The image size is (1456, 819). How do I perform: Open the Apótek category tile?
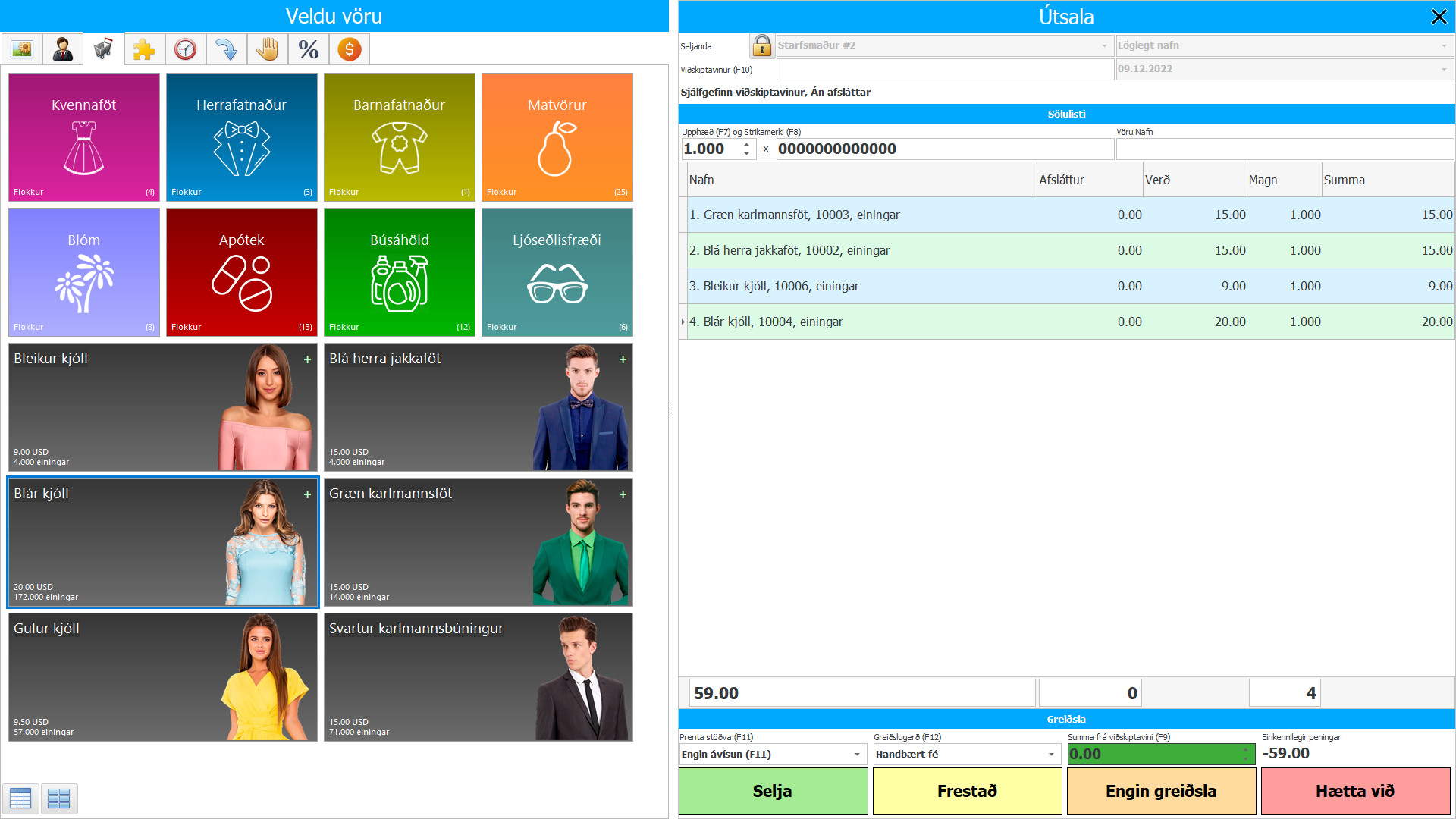(241, 272)
